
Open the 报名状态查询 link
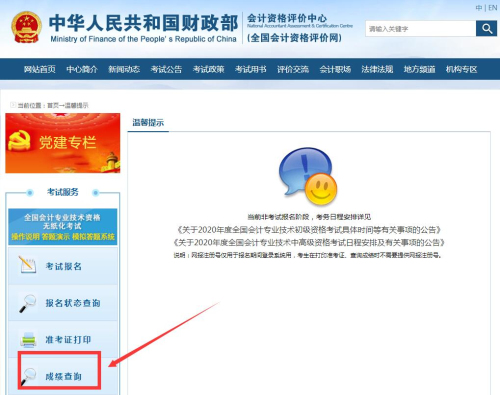pos(73,303)
